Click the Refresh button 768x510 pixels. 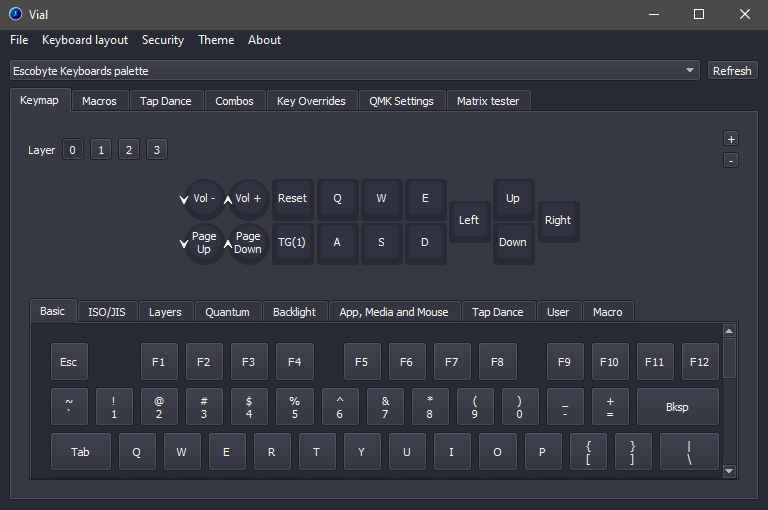click(x=732, y=71)
